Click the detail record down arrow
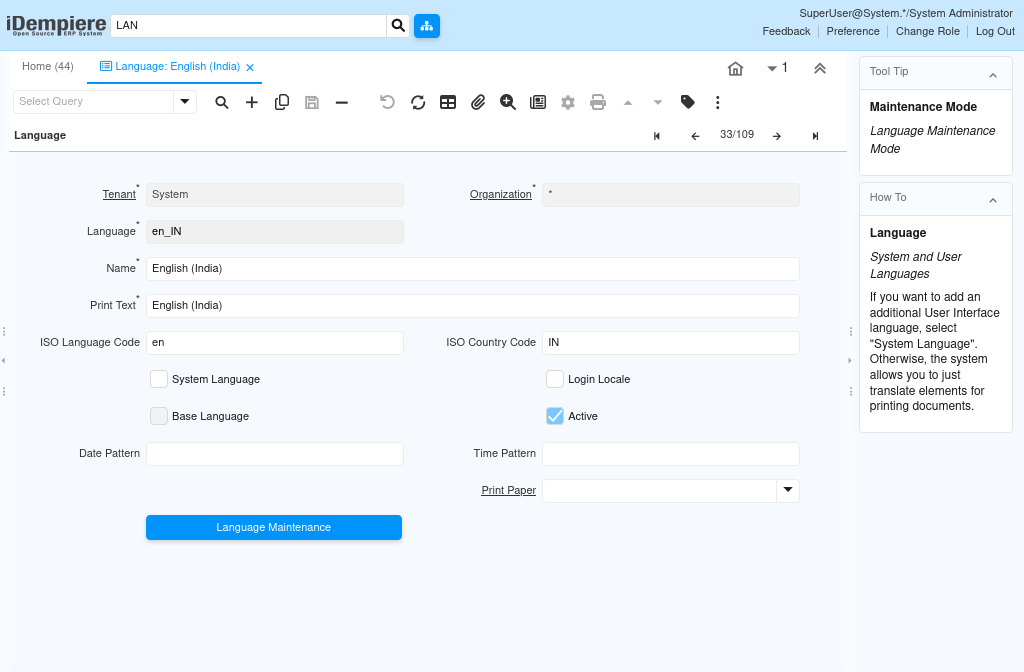This screenshot has height=672, width=1024. coord(658,103)
